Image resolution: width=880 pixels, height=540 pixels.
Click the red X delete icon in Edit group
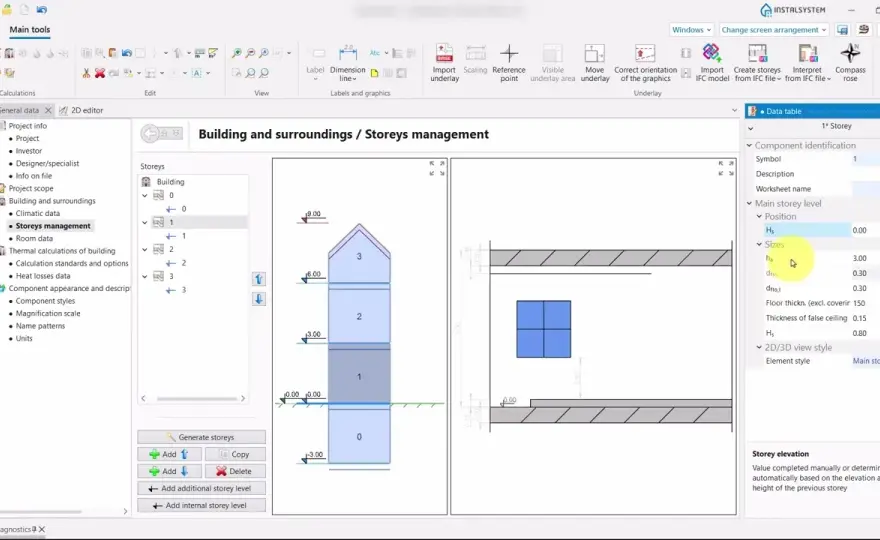click(100, 73)
